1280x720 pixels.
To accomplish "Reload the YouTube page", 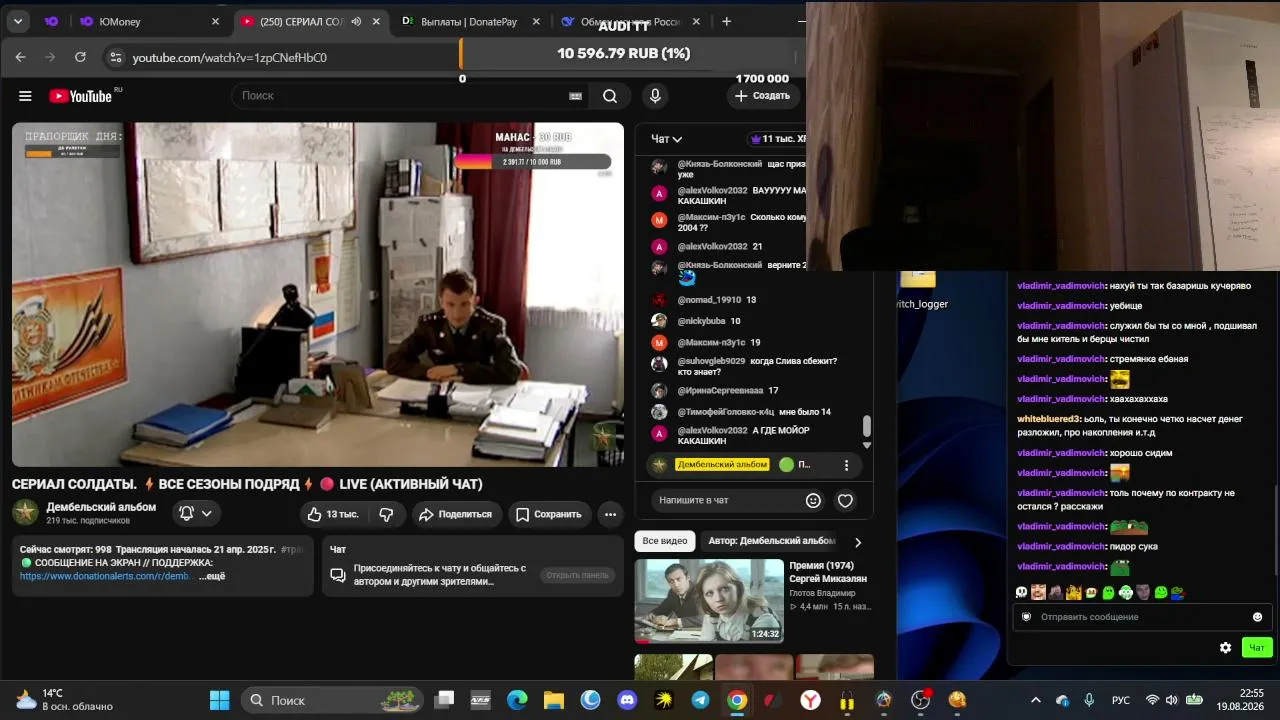I will pos(80,57).
